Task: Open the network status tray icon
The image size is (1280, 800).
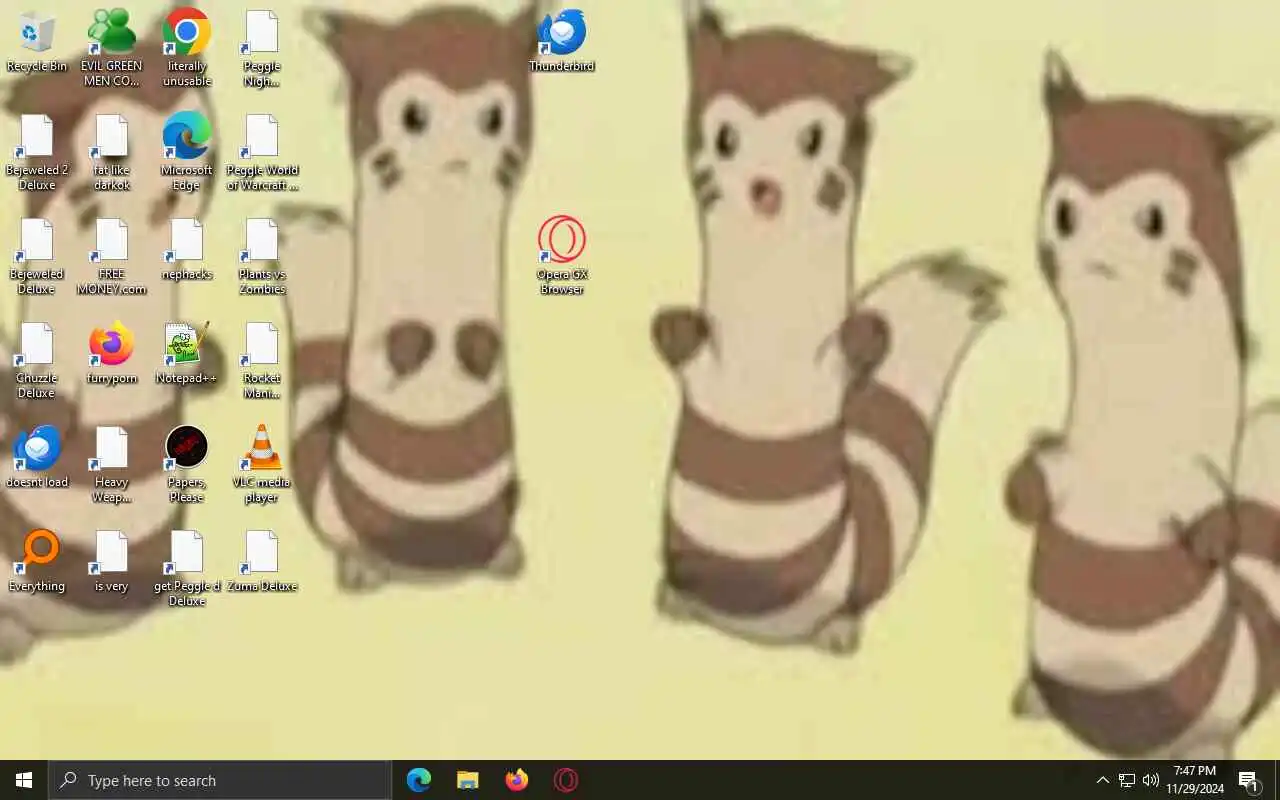Action: tap(1127, 780)
